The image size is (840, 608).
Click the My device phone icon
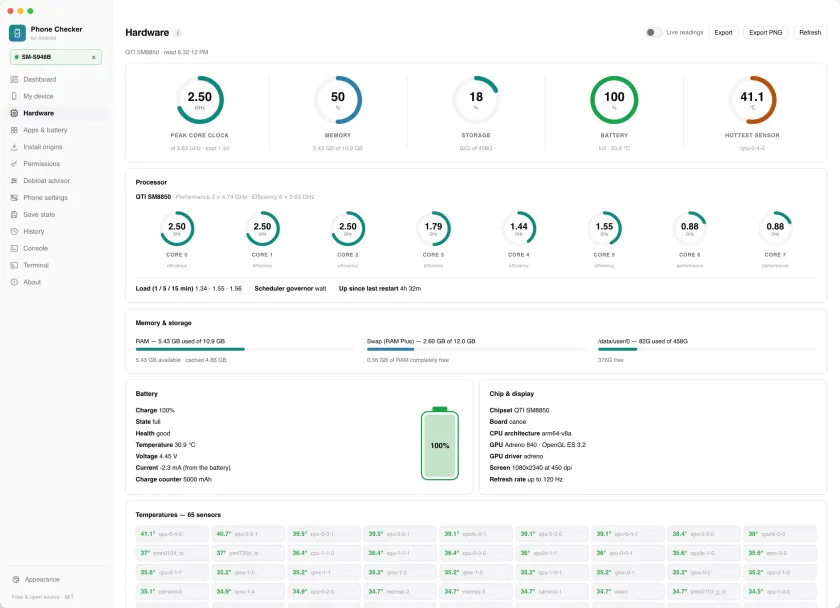coord(14,96)
